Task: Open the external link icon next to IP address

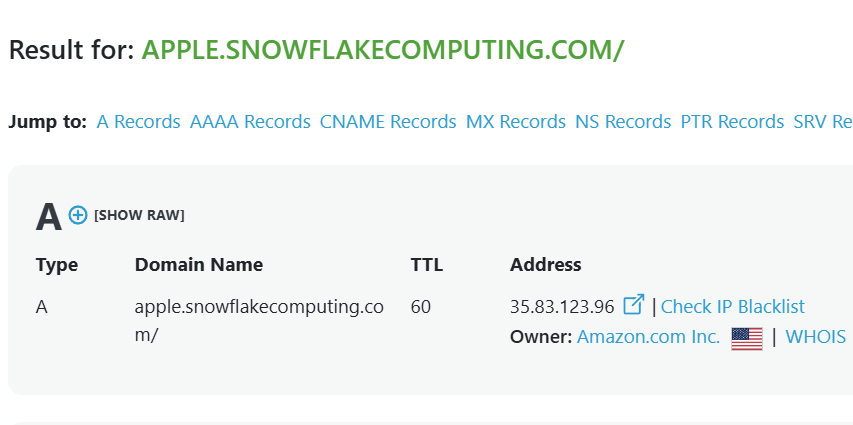Action: click(x=633, y=305)
